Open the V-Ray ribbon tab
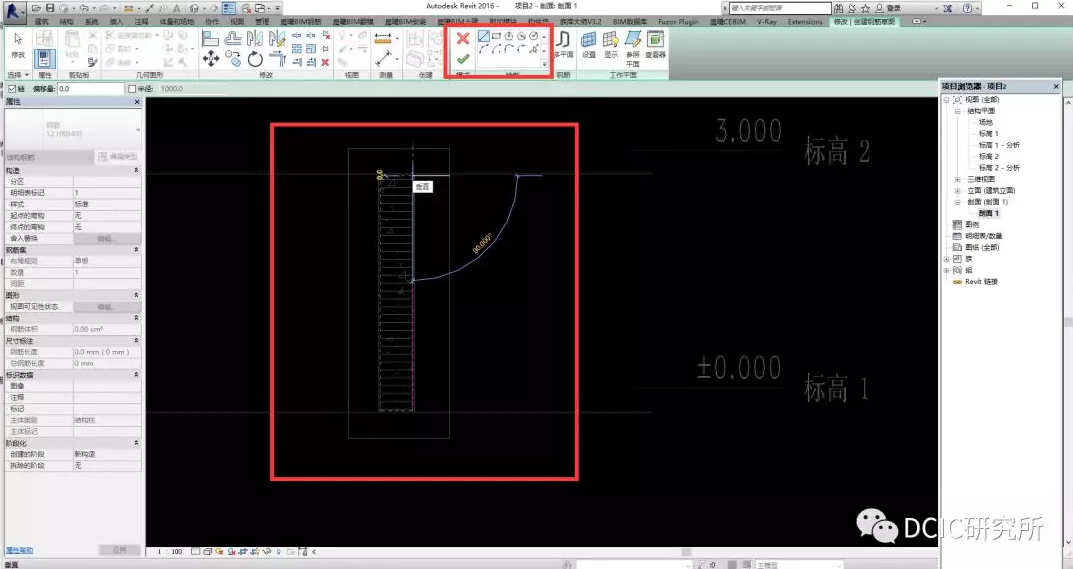Image resolution: width=1073 pixels, height=569 pixels. coord(766,22)
